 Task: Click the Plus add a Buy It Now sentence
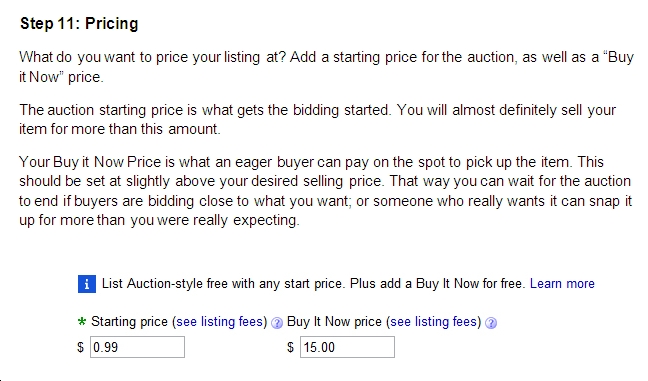click(438, 284)
